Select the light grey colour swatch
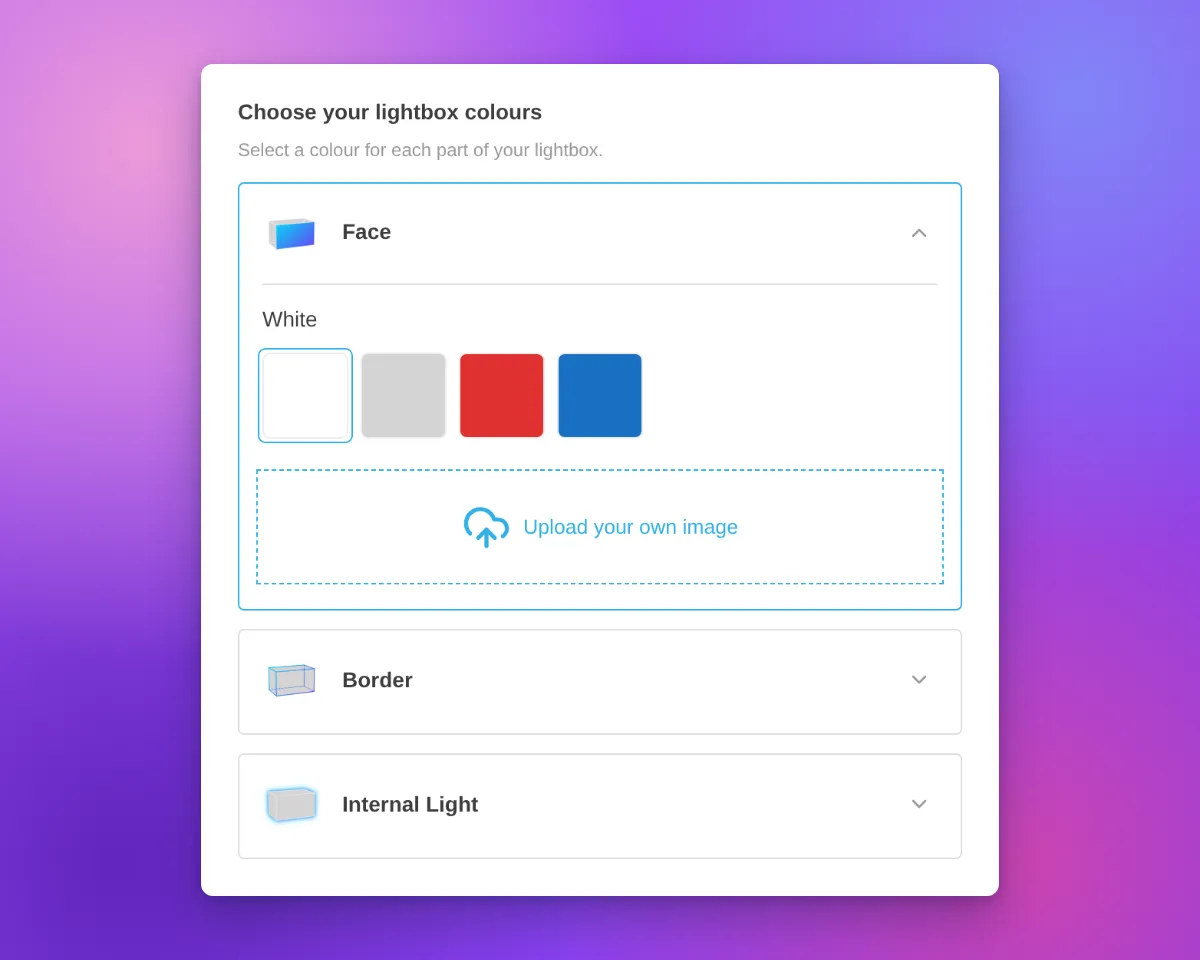This screenshot has height=960, width=1200. click(x=403, y=395)
